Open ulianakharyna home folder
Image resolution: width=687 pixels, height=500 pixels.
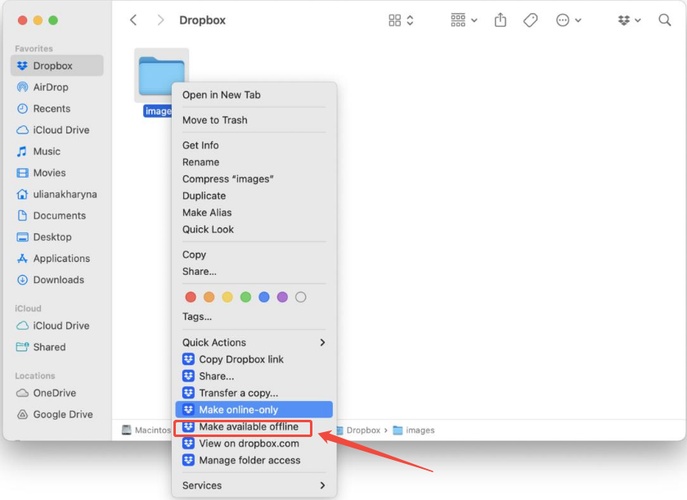tap(57, 194)
